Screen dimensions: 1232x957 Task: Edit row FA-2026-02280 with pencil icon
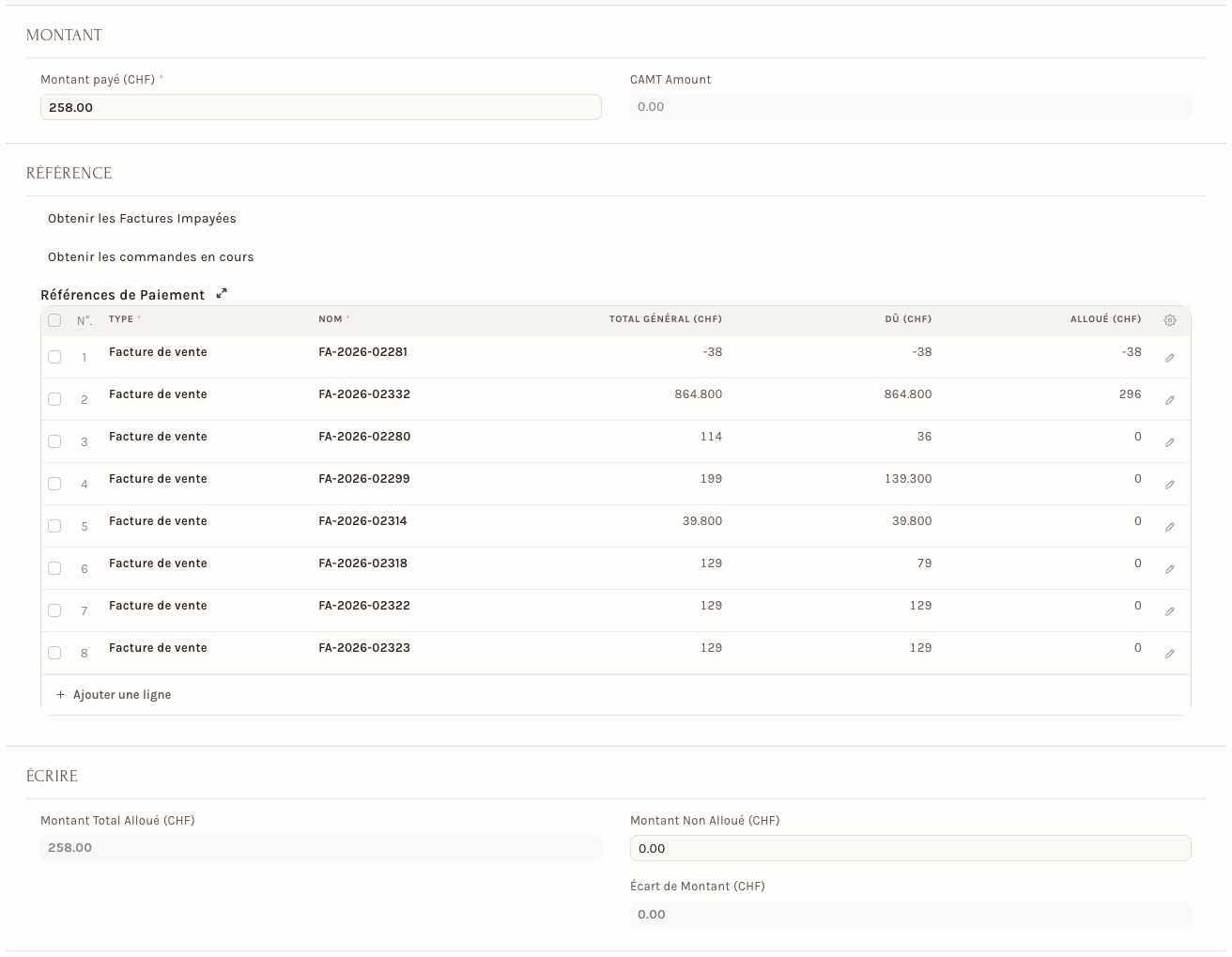[x=1169, y=442]
